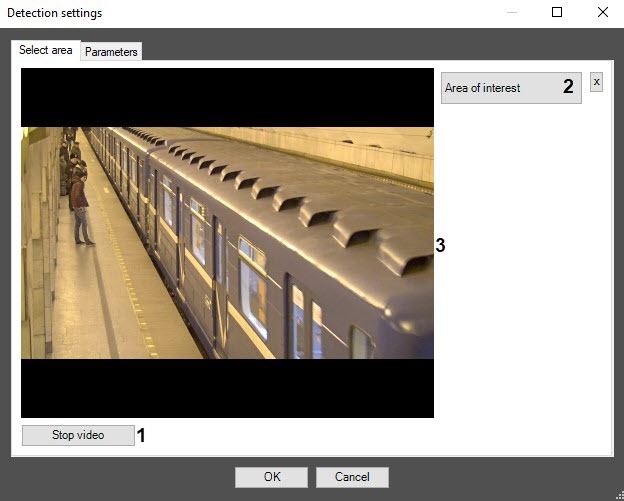Click the Area of interest button
Image resolution: width=624 pixels, height=501 pixels.
[x=497, y=88]
